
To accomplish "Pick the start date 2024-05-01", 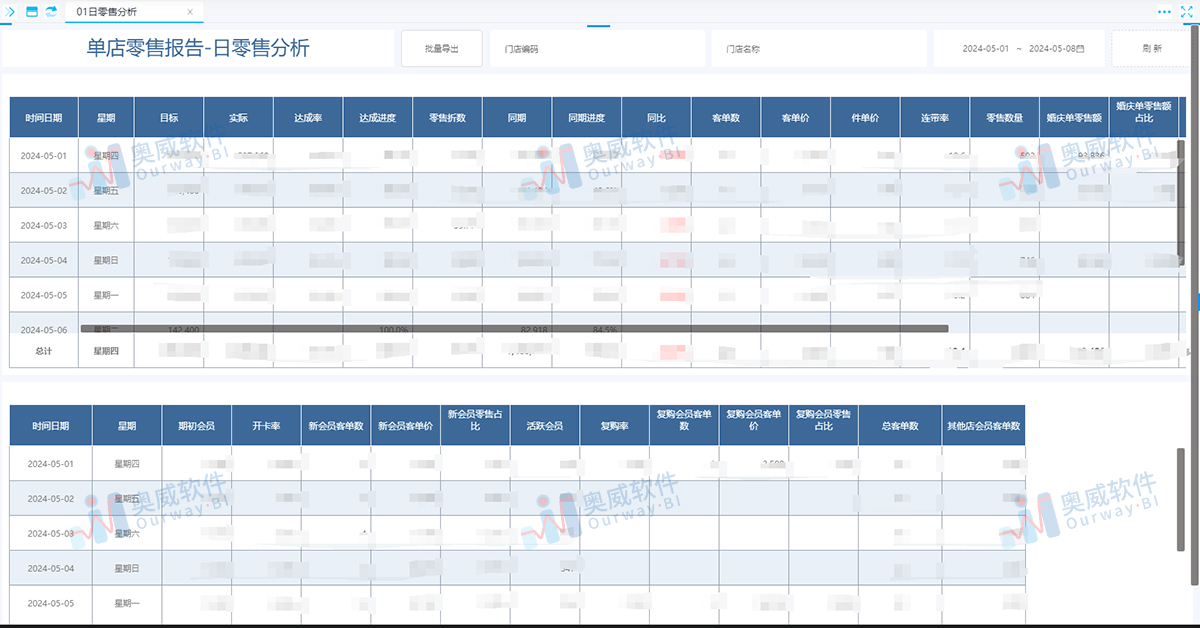I will (x=985, y=48).
